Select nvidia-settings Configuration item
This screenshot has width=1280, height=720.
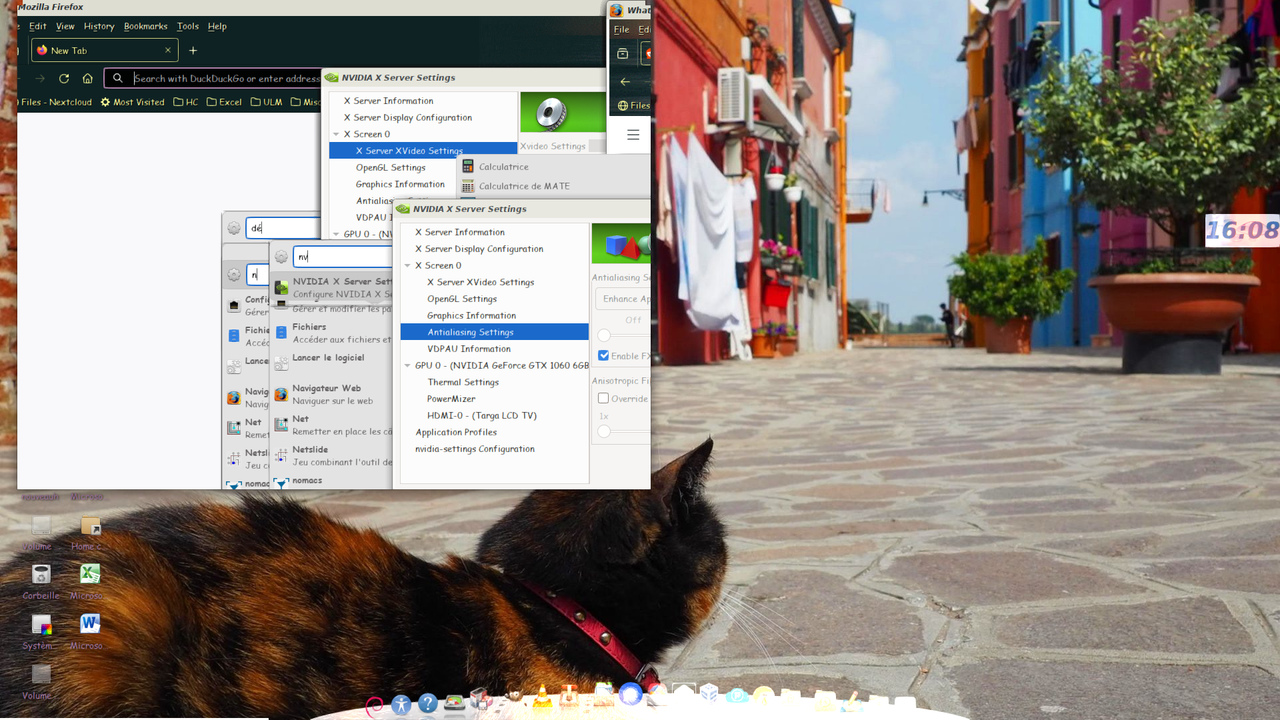[x=475, y=449]
